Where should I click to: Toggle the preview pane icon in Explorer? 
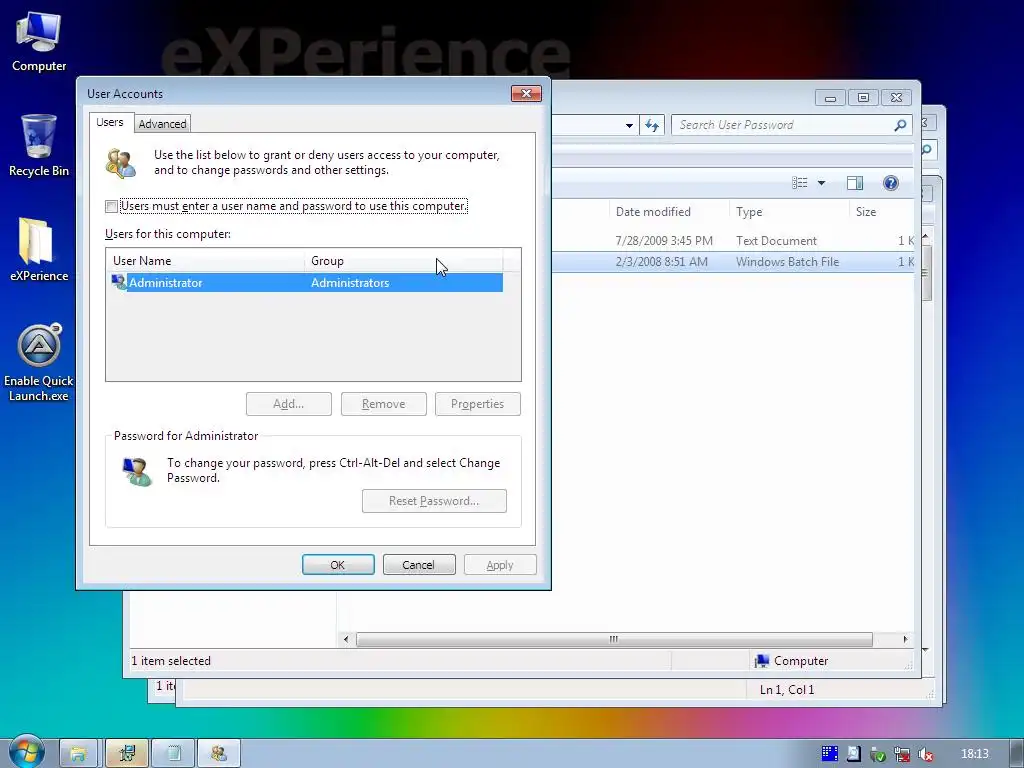pyautogui.click(x=855, y=183)
